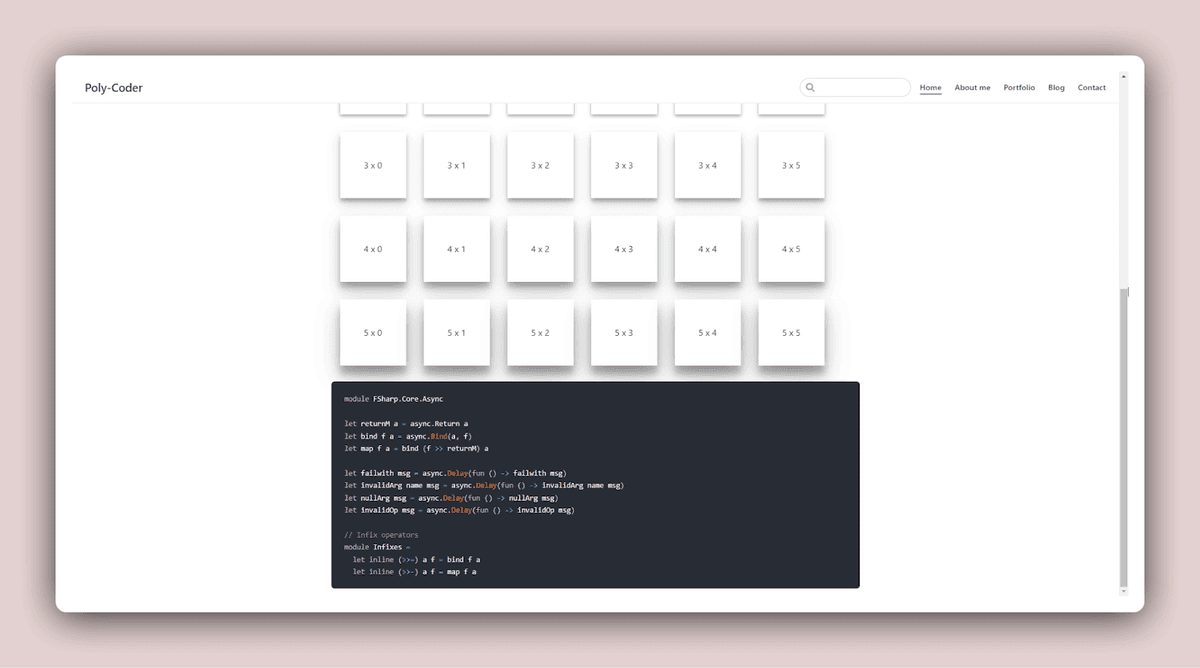Click the 4 x 1 grid card
This screenshot has width=1200, height=668.
(x=456, y=249)
